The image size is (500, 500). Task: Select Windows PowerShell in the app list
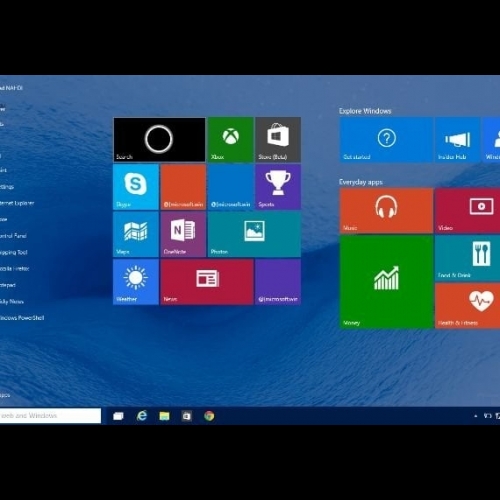(22, 318)
